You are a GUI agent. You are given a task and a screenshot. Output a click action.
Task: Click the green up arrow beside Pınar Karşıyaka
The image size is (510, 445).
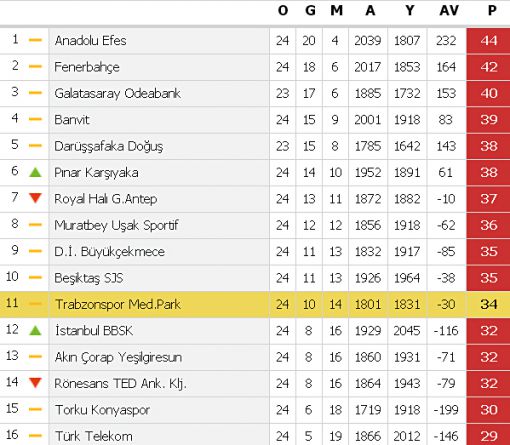(35, 172)
